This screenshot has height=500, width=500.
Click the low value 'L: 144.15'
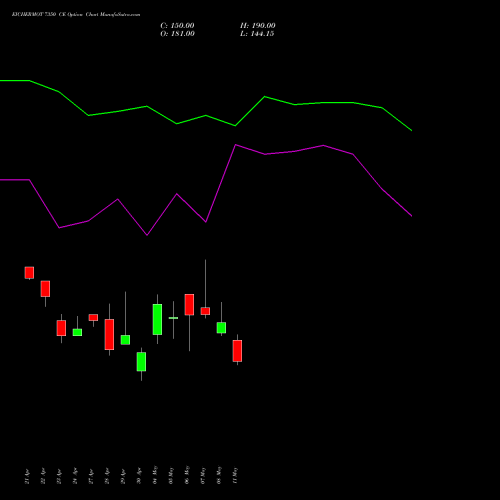[257, 34]
